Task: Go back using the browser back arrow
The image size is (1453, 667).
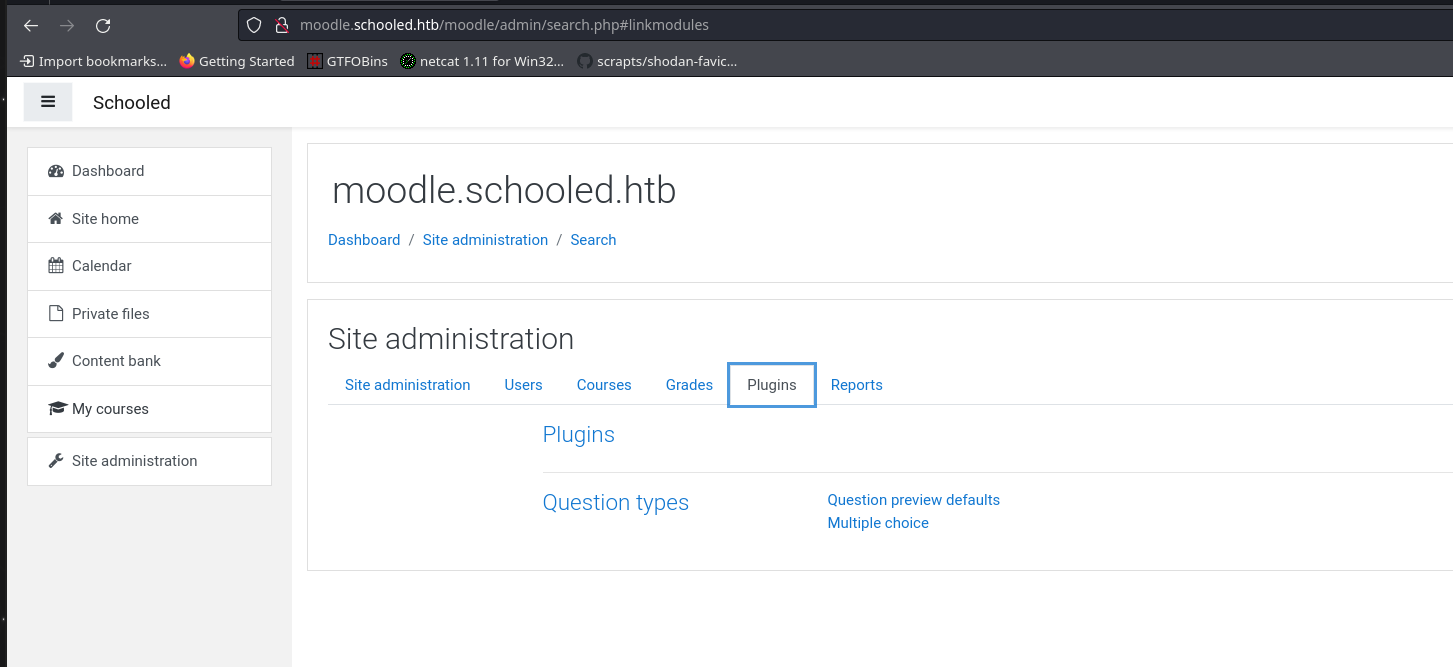Action: [x=31, y=26]
